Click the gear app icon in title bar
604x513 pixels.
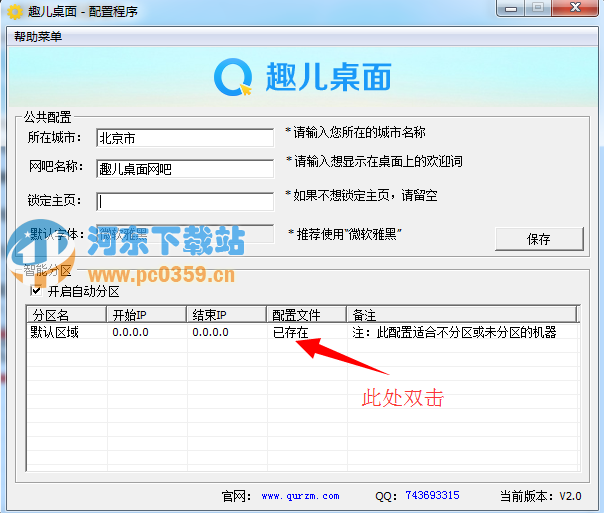(15, 12)
